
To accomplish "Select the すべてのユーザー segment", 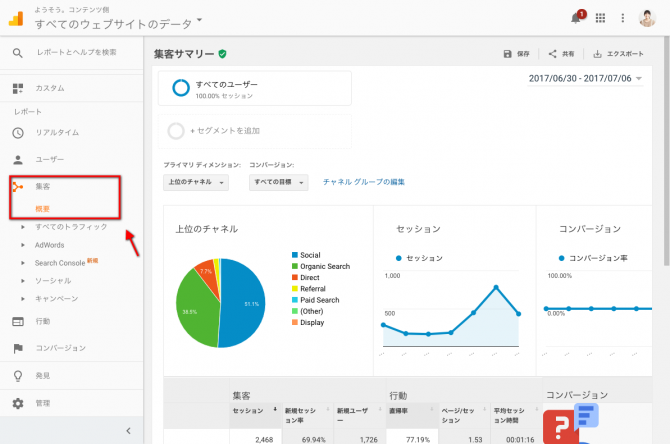I will 255,88.
